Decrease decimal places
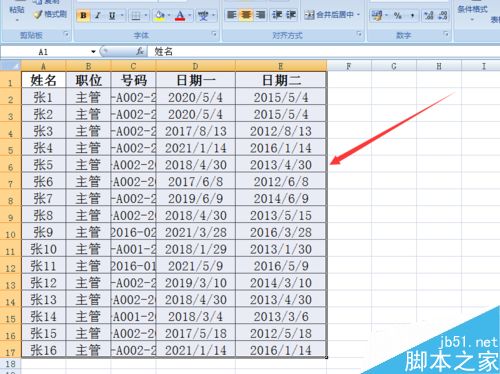The width and height of the screenshot is (500, 374). (x=443, y=15)
